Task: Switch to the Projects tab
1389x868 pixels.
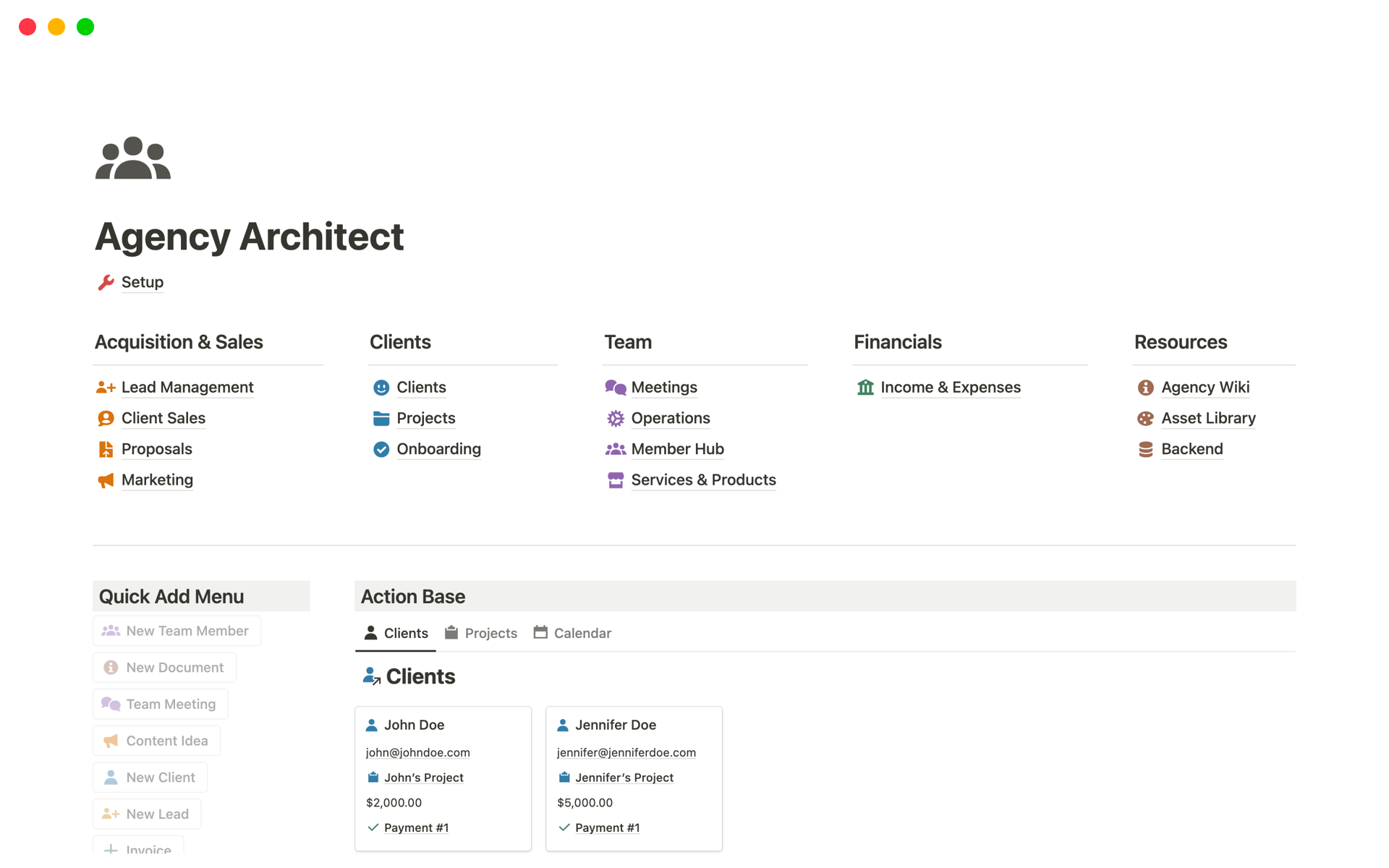Action: tap(481, 633)
